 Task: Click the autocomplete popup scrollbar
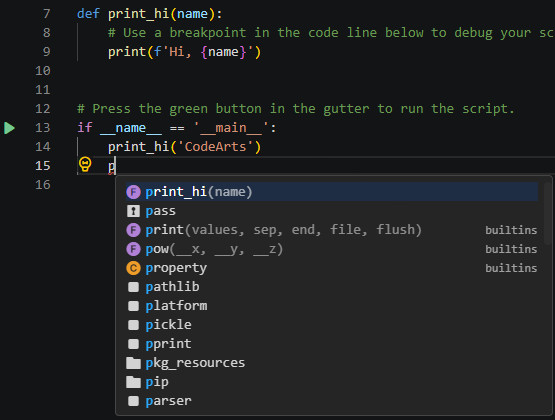[547, 213]
